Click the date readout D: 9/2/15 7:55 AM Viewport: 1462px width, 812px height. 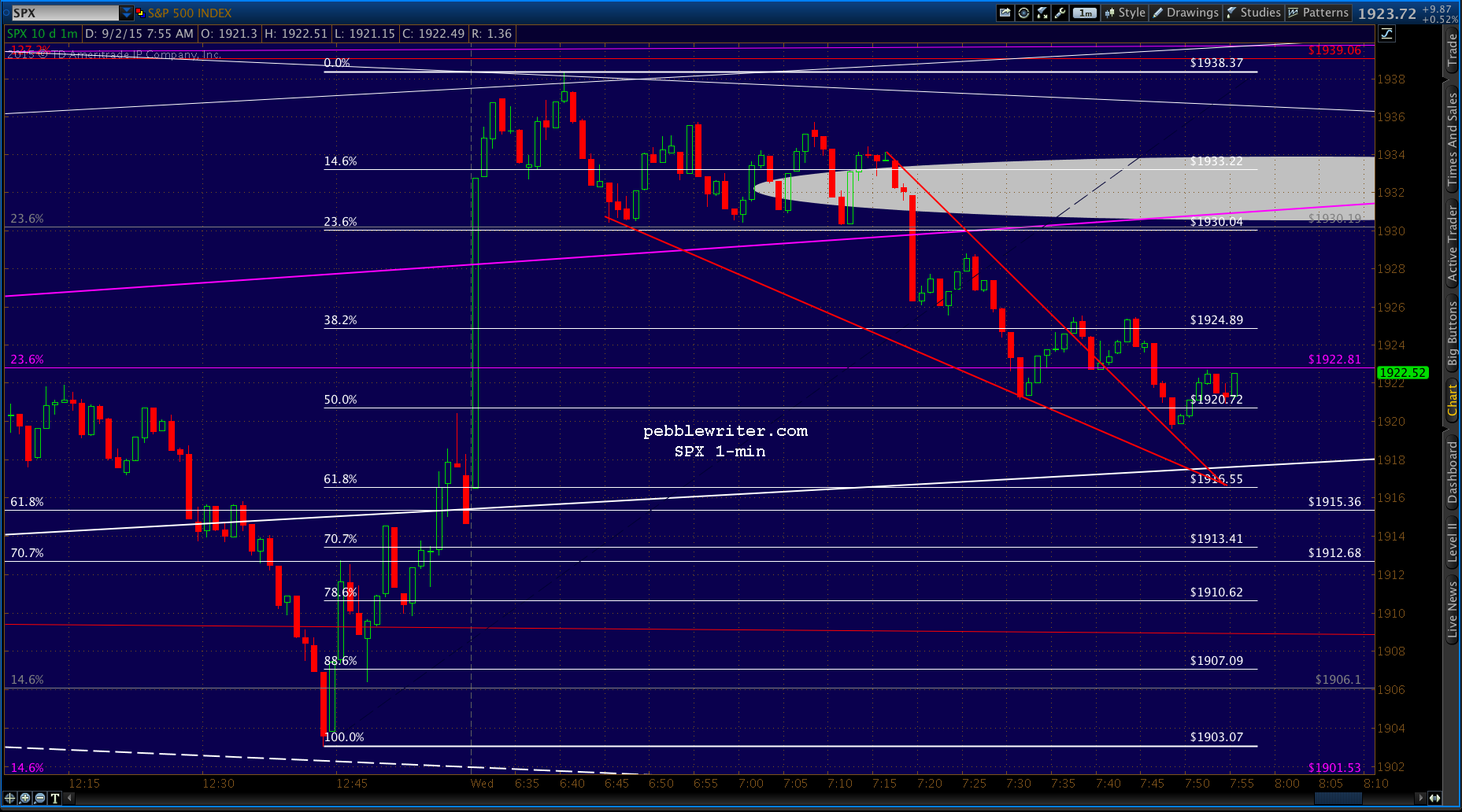click(x=139, y=34)
